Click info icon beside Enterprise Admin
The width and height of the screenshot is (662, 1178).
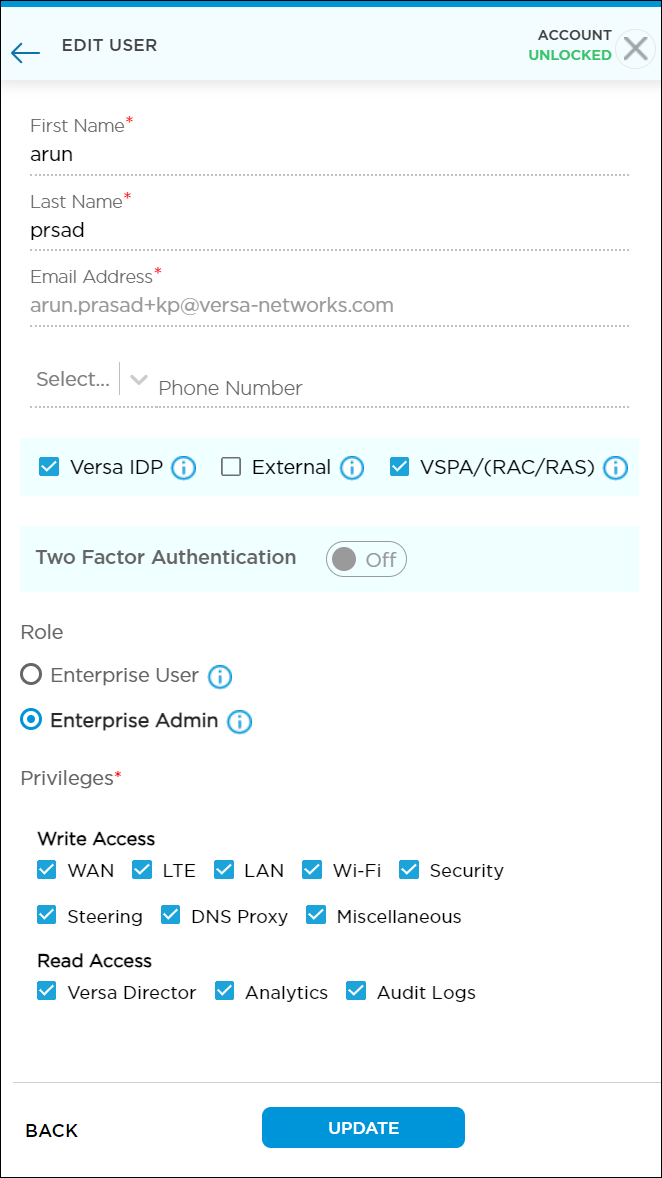[239, 721]
